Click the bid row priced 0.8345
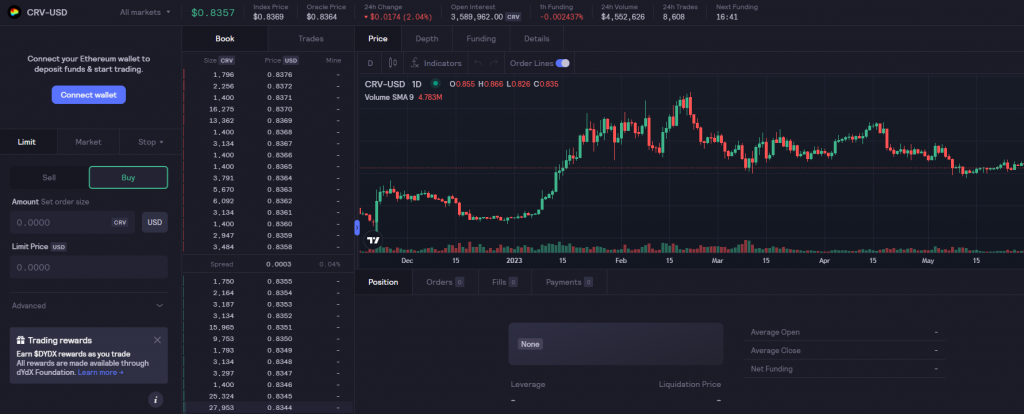Screen dimensions: 1024x414 pos(268,396)
